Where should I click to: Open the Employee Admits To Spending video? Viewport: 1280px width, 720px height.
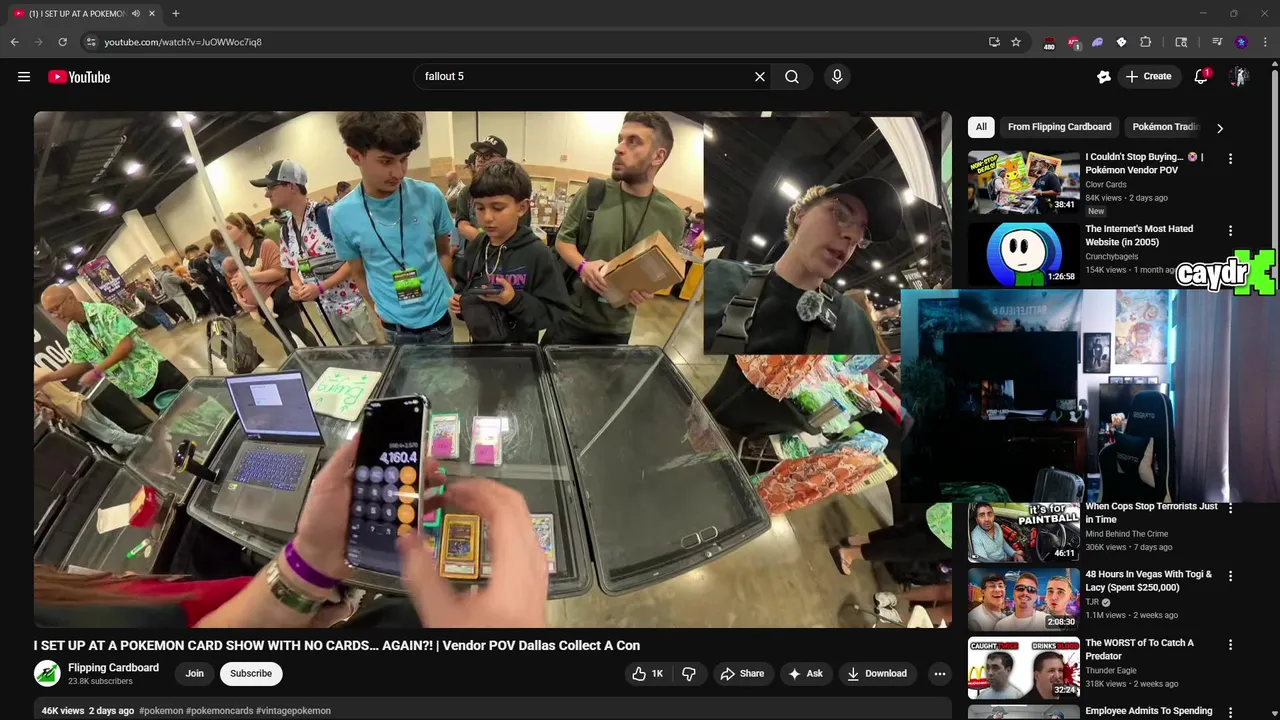[x=1148, y=711]
